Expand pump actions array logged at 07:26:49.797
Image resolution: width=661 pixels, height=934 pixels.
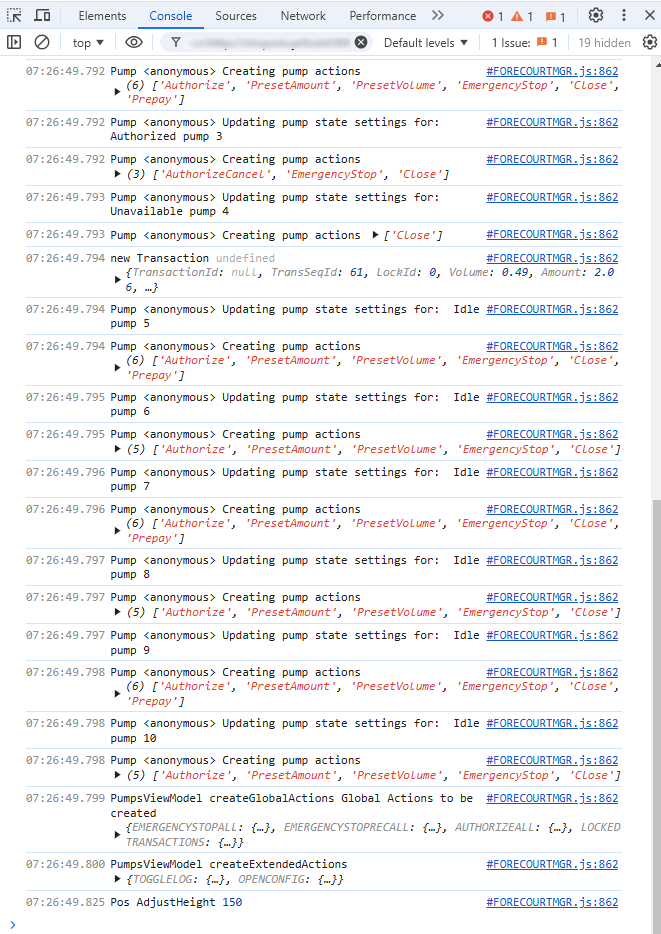117,612
